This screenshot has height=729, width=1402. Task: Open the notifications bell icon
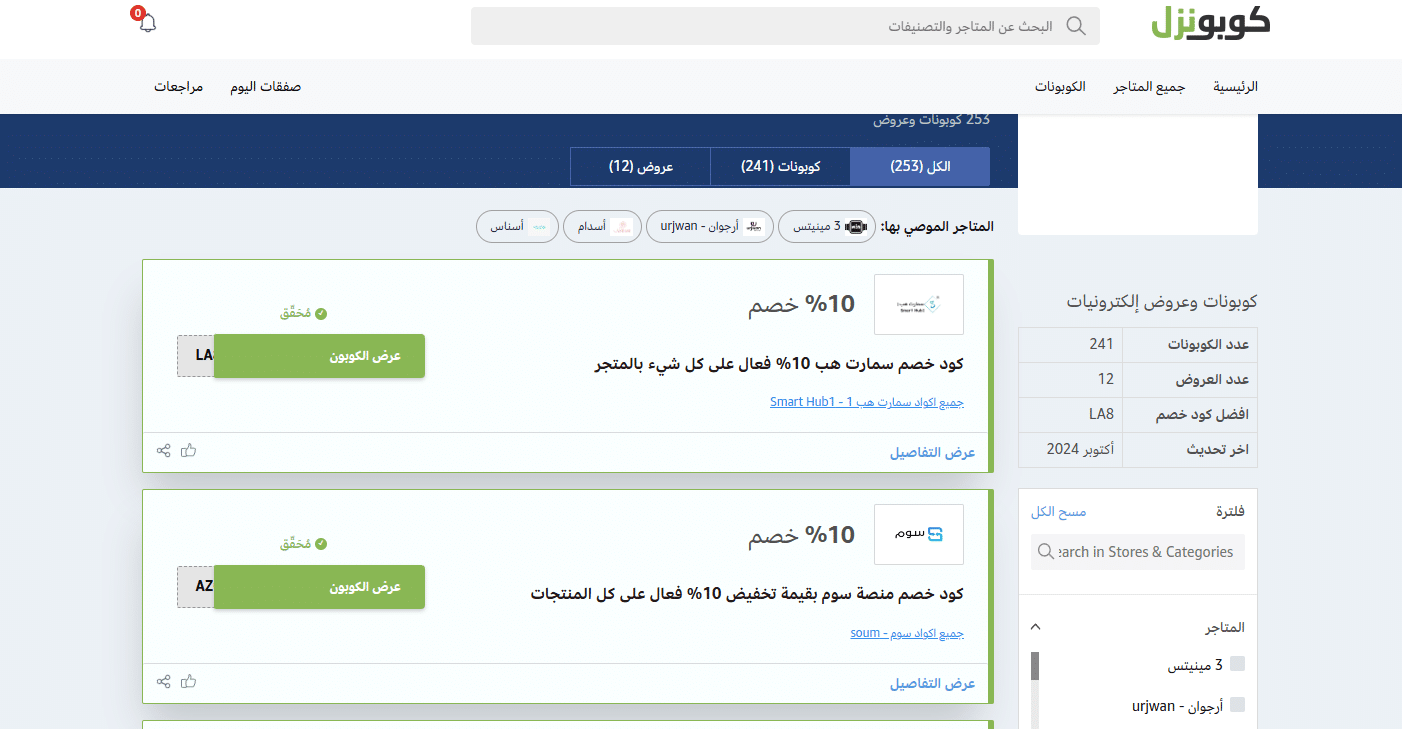coord(147,23)
